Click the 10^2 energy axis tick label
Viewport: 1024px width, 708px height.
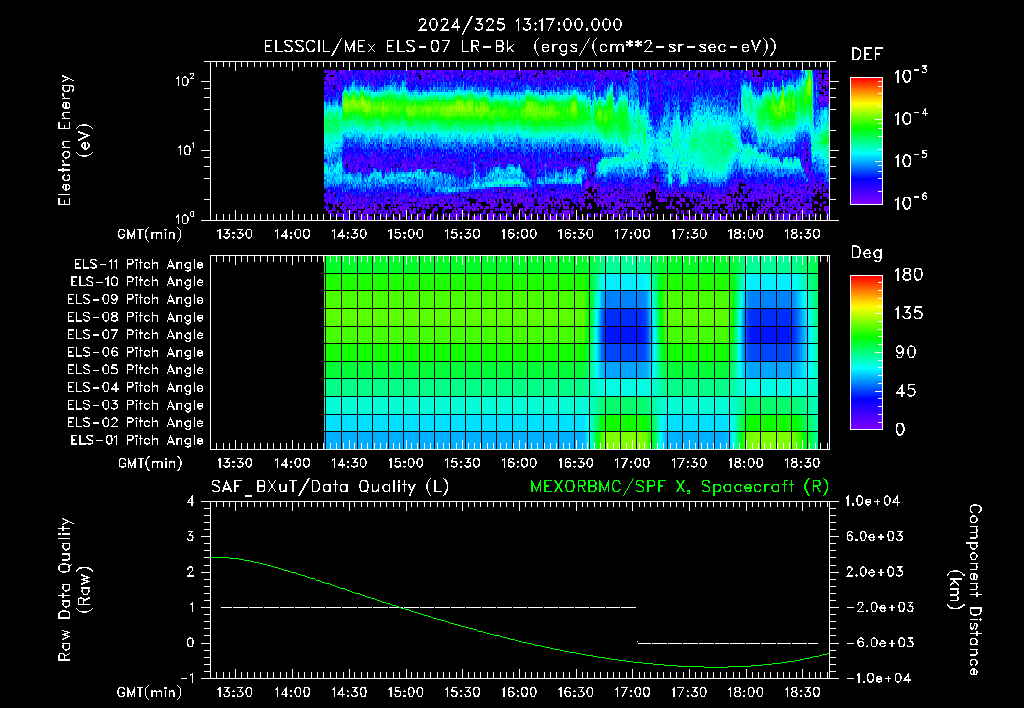coord(185,82)
